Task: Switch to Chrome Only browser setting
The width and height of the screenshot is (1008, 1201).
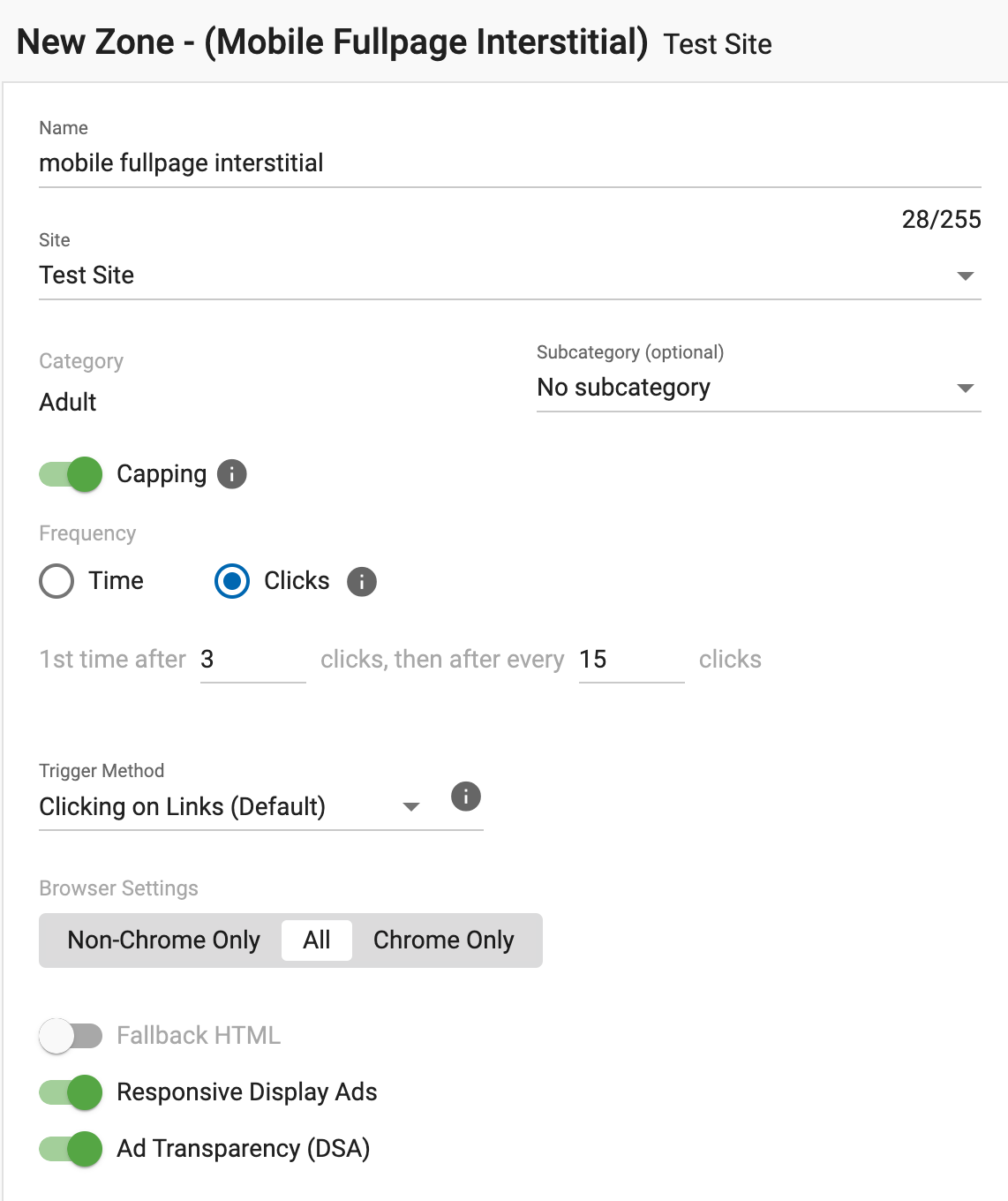Action: [x=443, y=940]
